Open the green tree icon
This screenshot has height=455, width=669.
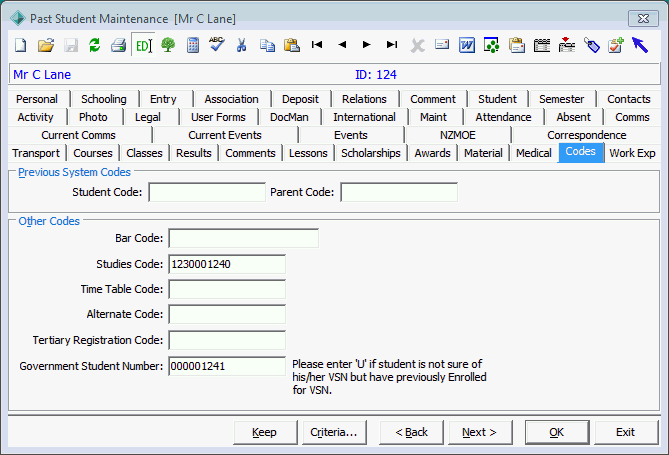tap(168, 45)
